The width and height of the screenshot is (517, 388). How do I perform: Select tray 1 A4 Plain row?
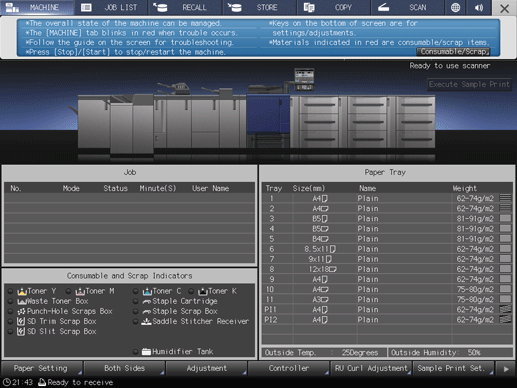[387, 198]
